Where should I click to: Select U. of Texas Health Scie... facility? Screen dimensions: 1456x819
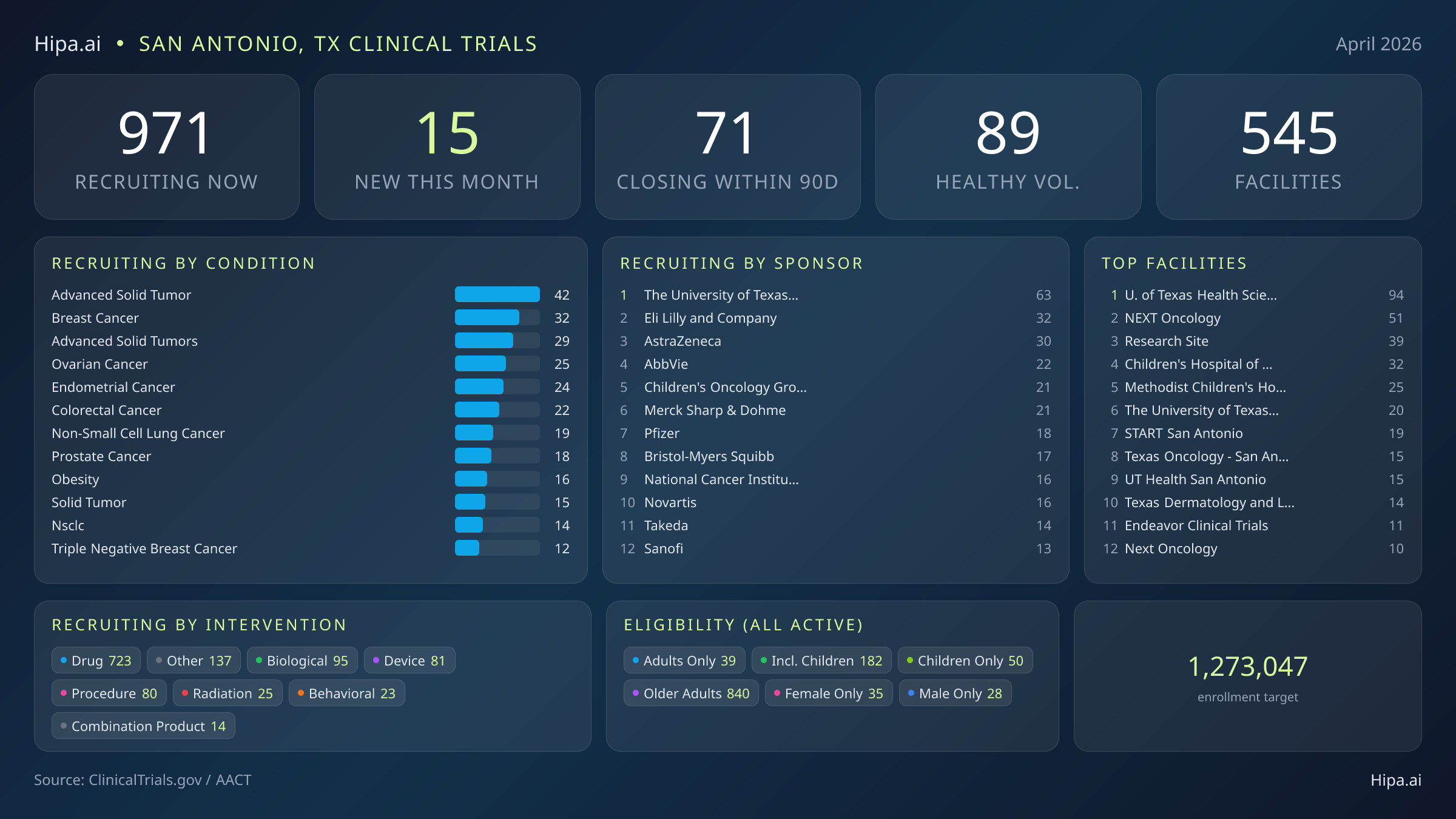1253,295
